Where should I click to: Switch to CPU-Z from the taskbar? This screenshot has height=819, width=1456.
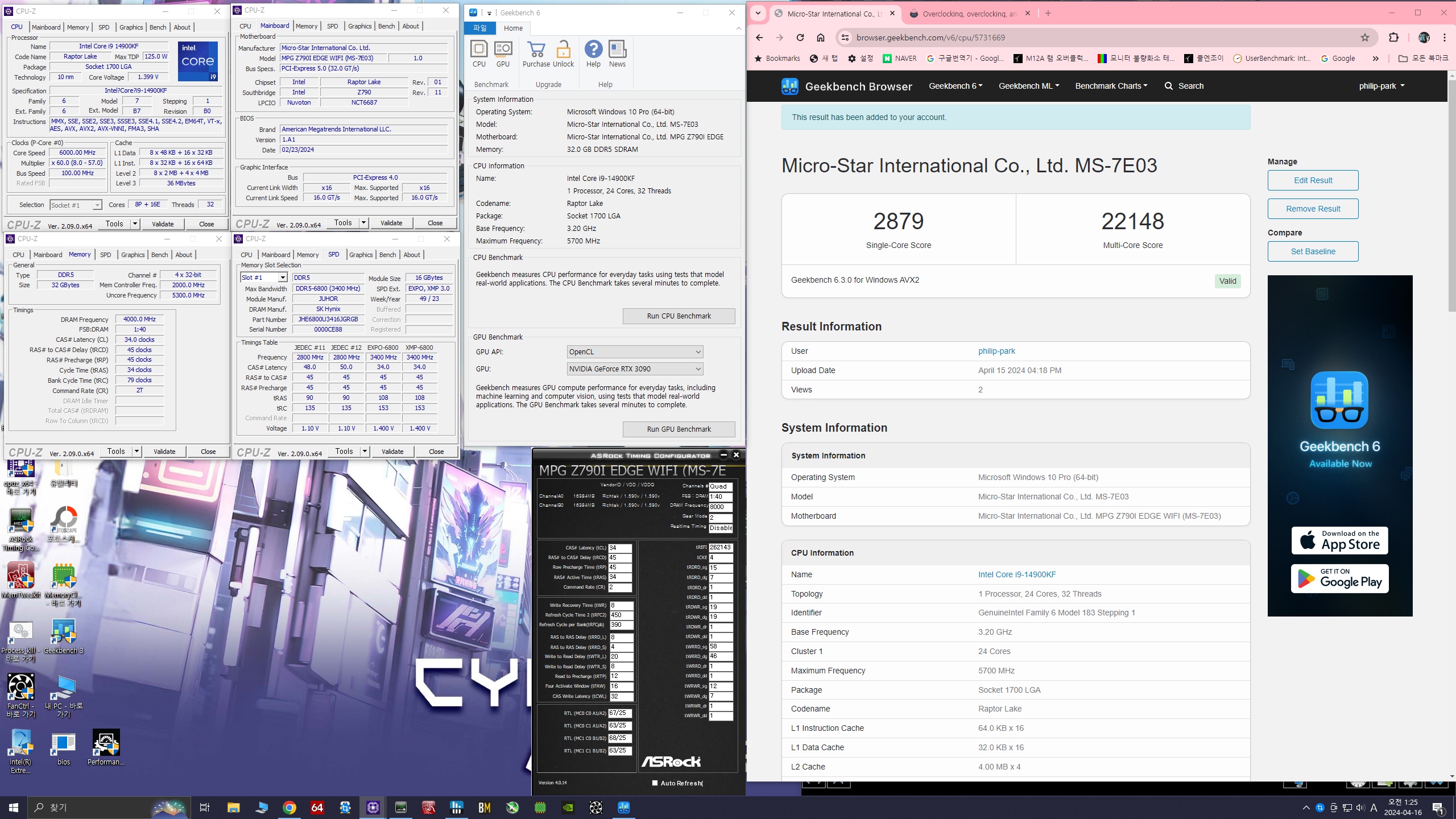[x=373, y=808]
